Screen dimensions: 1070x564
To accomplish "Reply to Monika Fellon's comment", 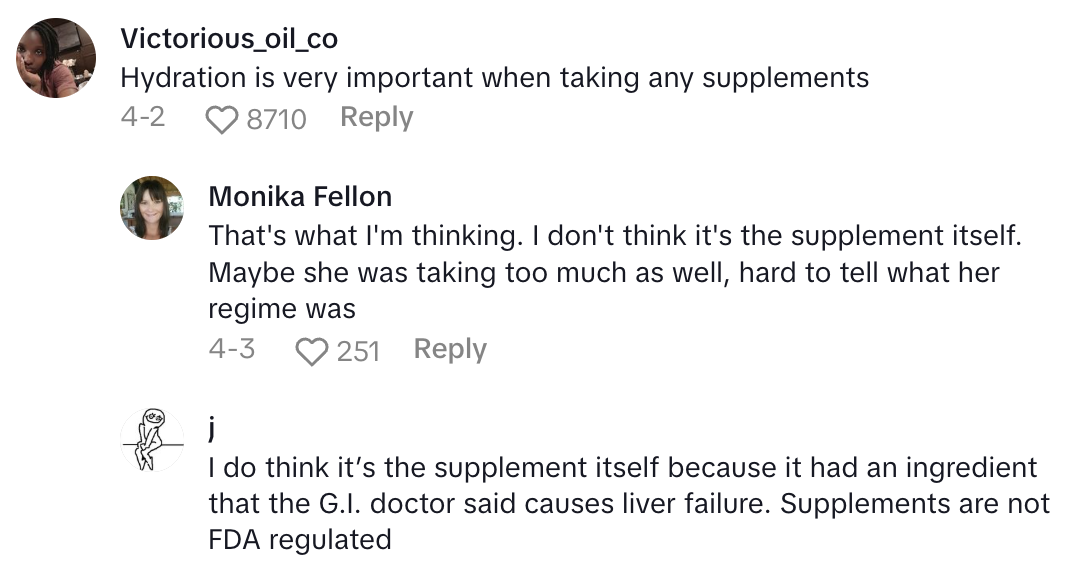I will point(450,349).
